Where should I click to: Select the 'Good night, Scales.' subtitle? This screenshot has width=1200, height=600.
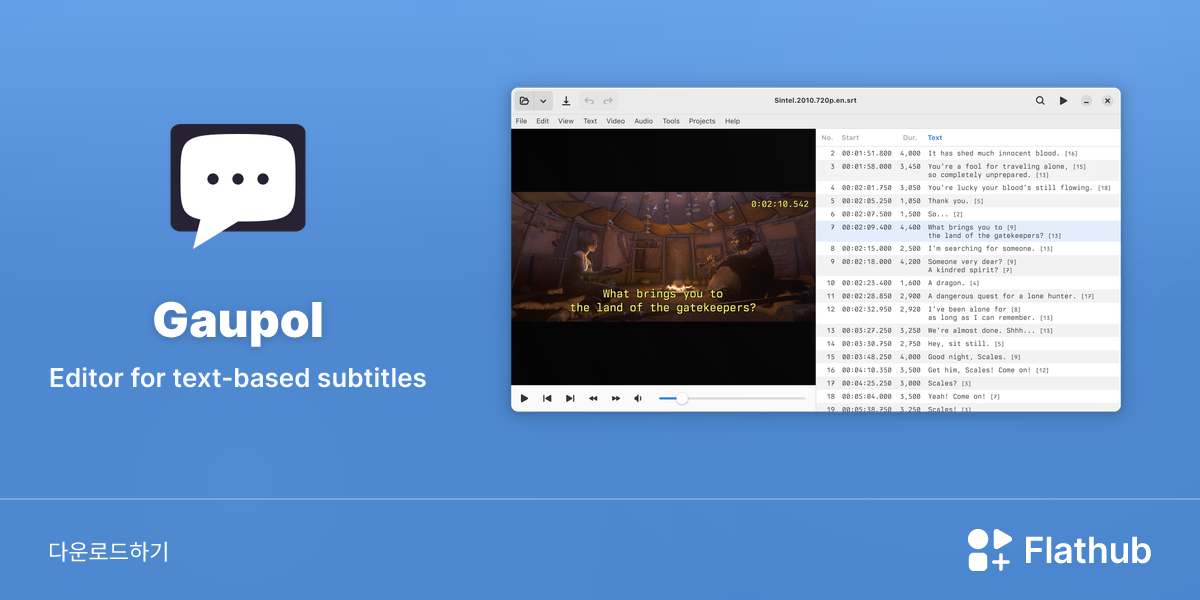point(968,357)
